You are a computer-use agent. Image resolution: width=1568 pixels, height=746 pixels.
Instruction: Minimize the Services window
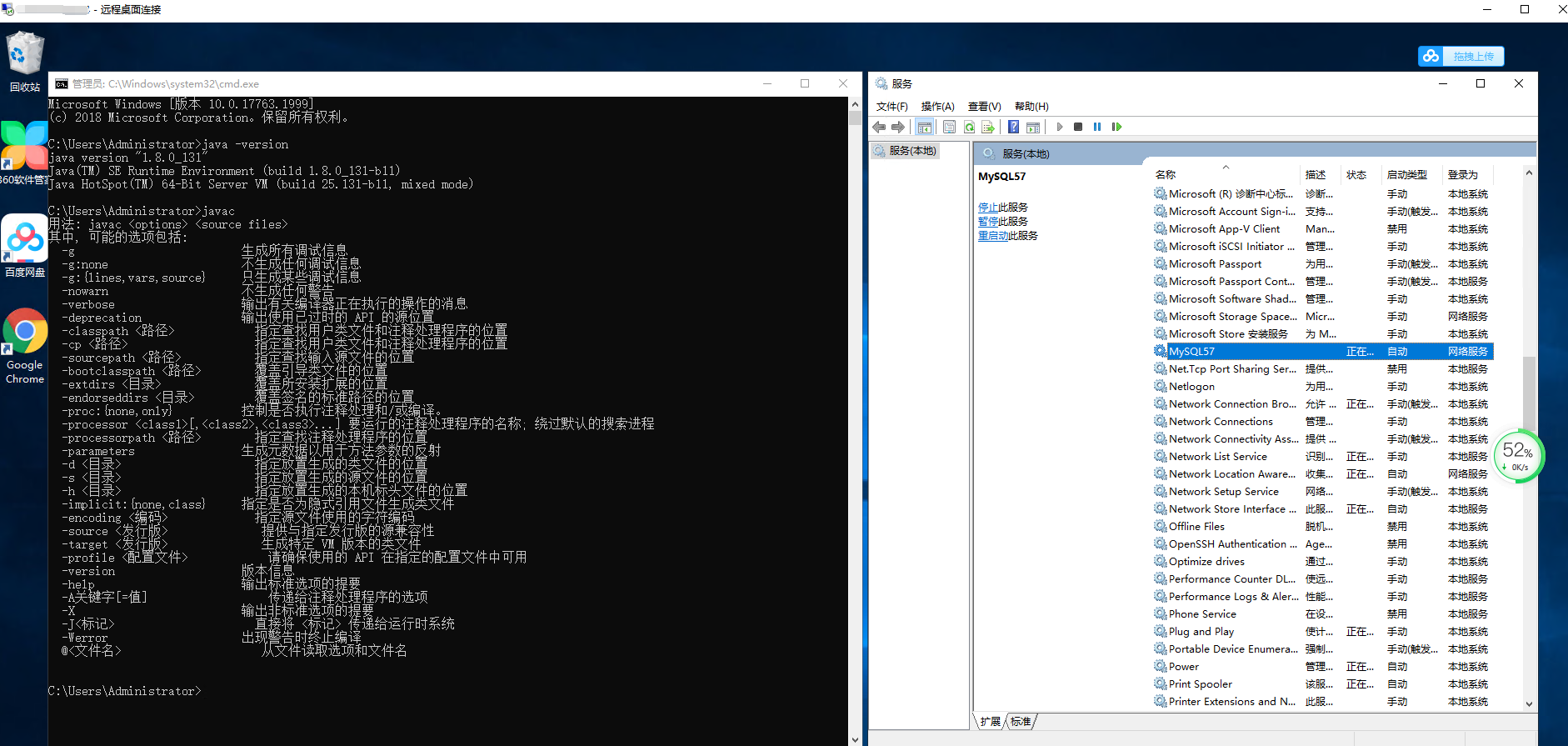[1443, 83]
